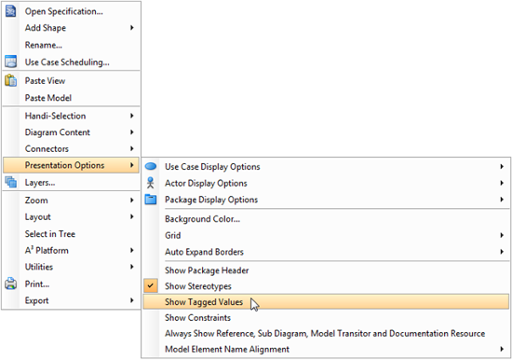Toggle Show Package Header
This screenshot has height=360, width=512.
[x=326, y=270]
